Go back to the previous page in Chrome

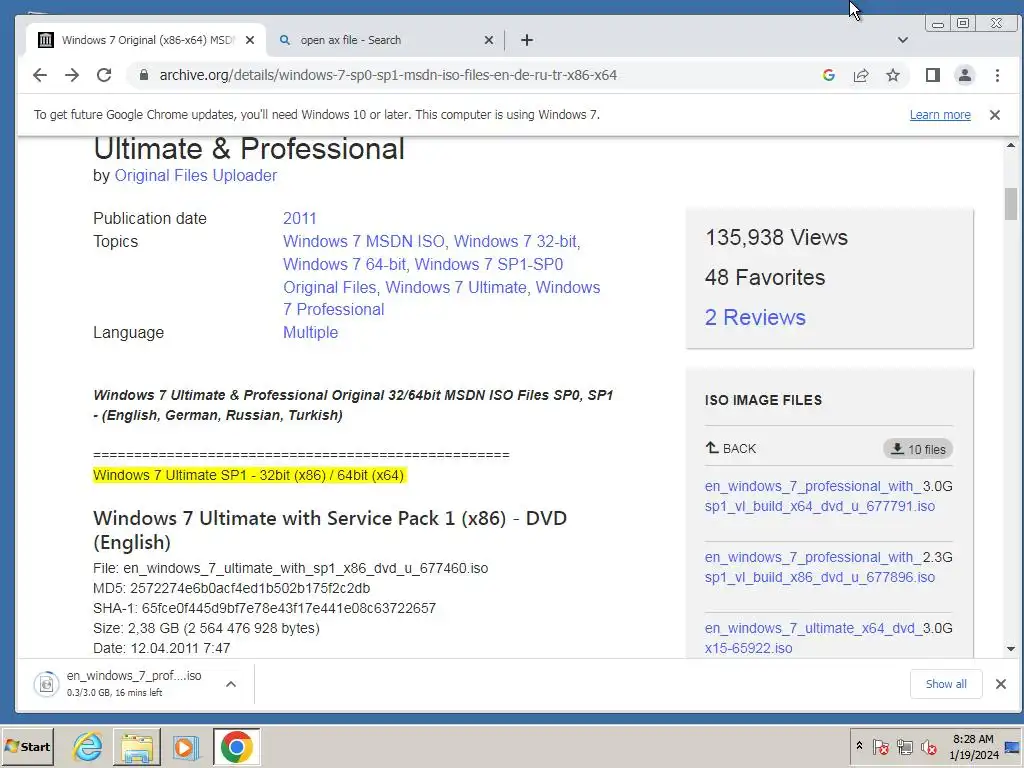pos(40,75)
